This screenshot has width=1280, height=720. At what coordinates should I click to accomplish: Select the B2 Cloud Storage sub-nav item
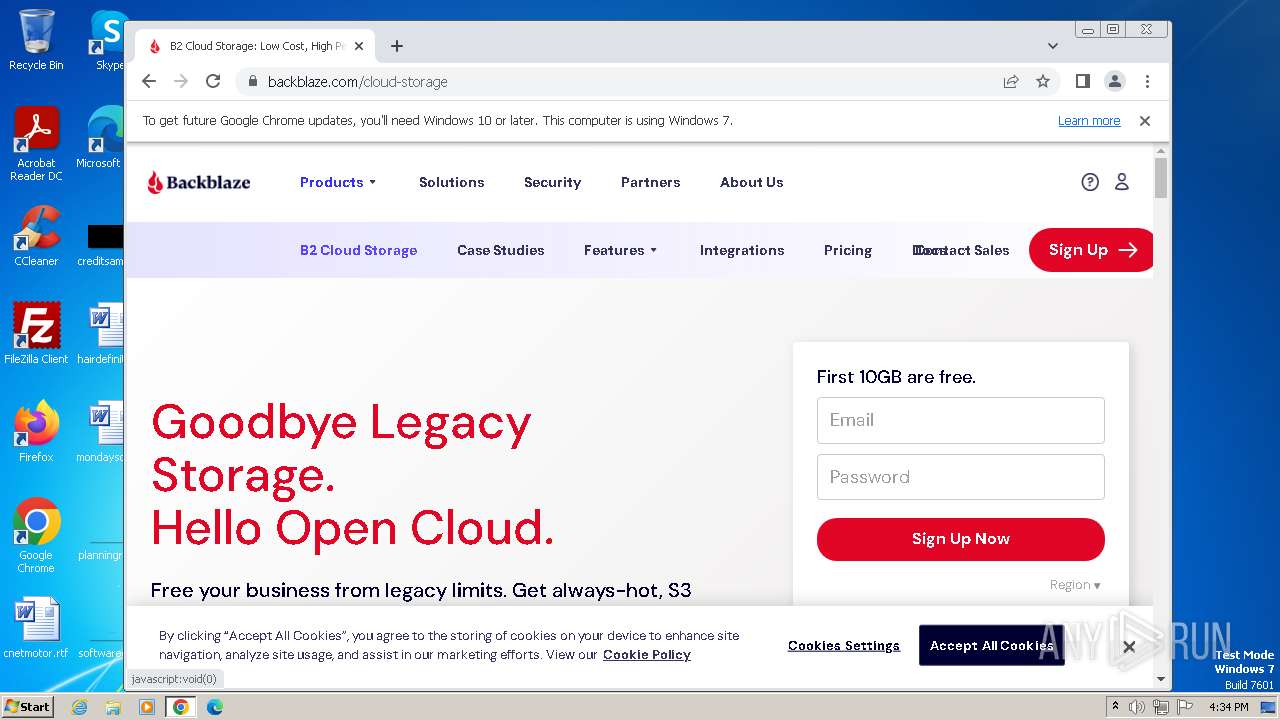tap(358, 250)
